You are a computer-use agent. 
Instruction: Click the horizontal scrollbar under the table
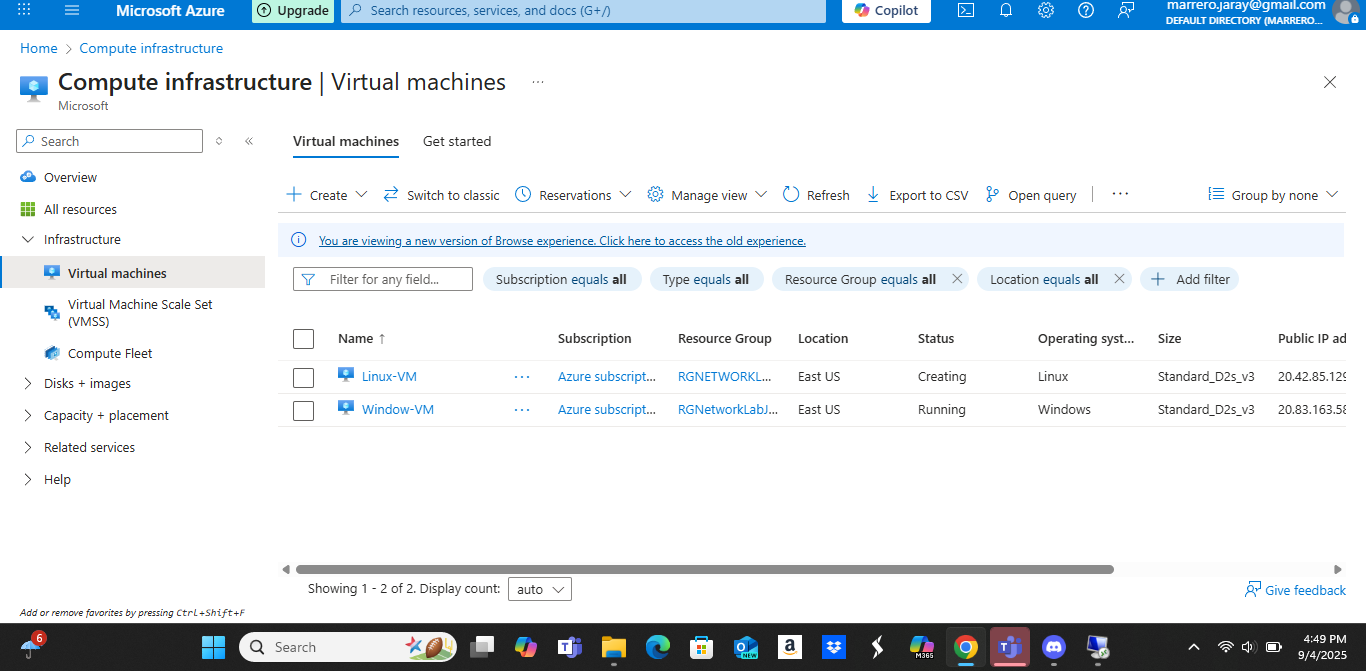[x=705, y=569]
